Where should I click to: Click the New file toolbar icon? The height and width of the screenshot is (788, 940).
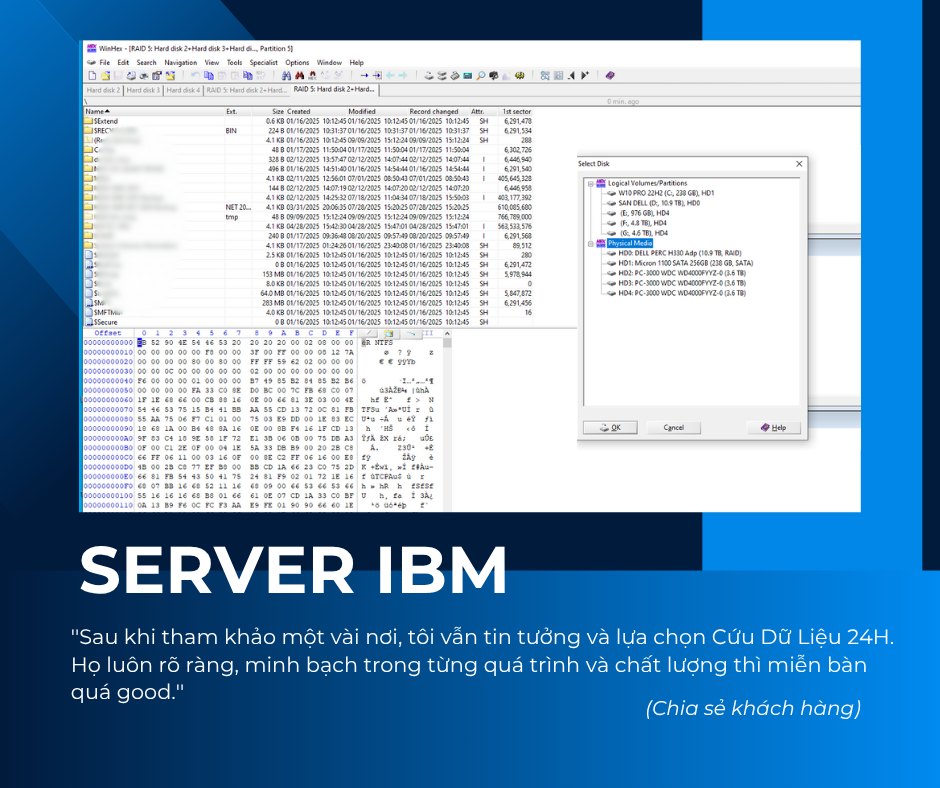[92, 76]
